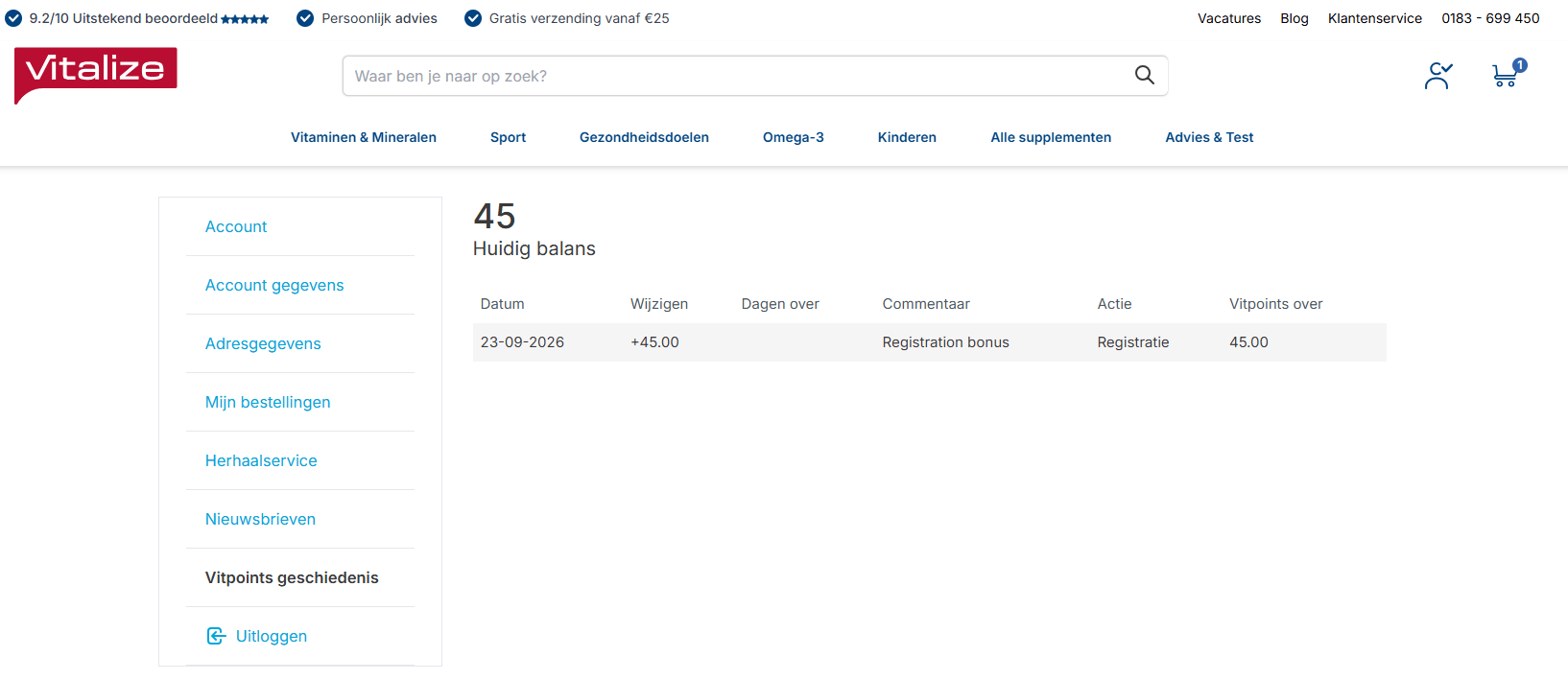Click the checkmark icon beside Gratis verzending
1568x680 pixels.
(473, 18)
